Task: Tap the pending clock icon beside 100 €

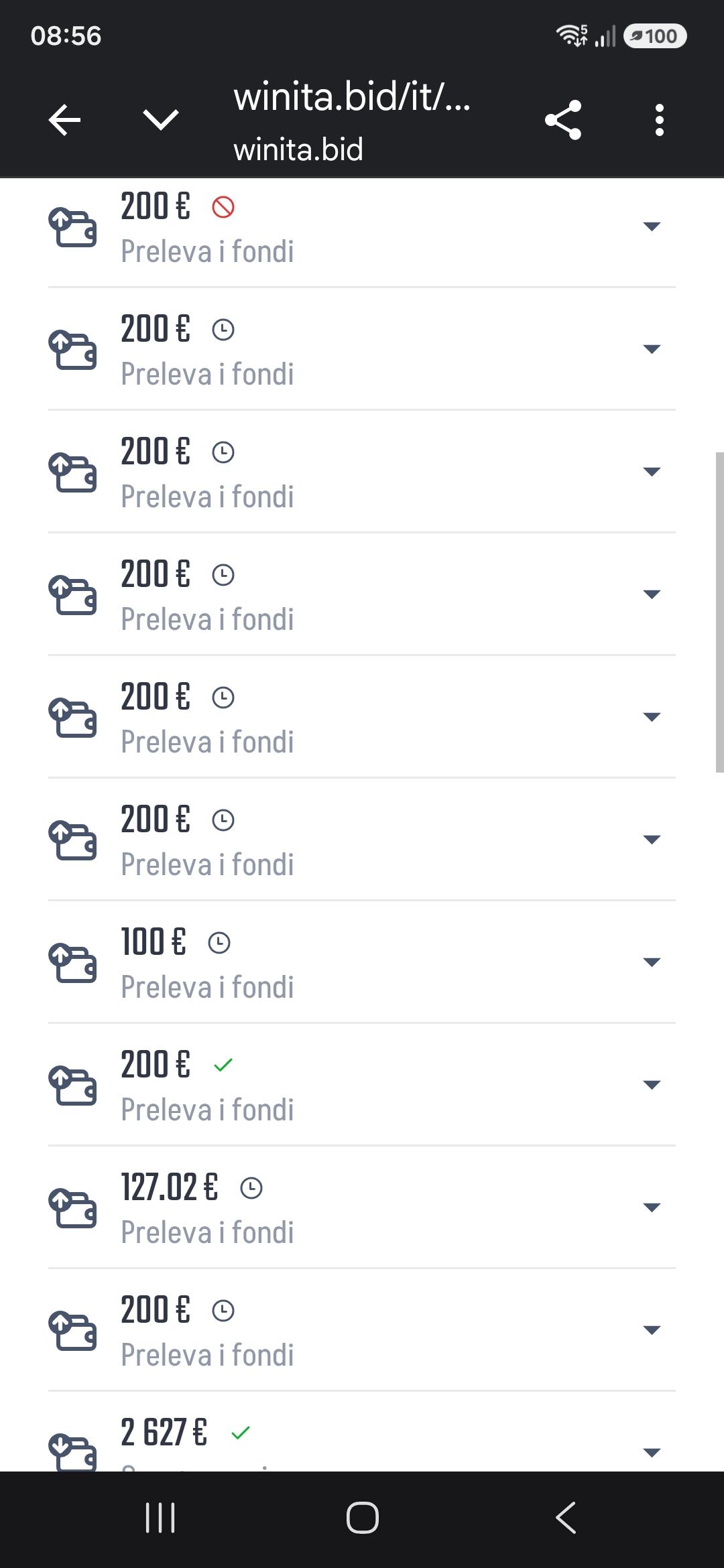Action: click(219, 943)
